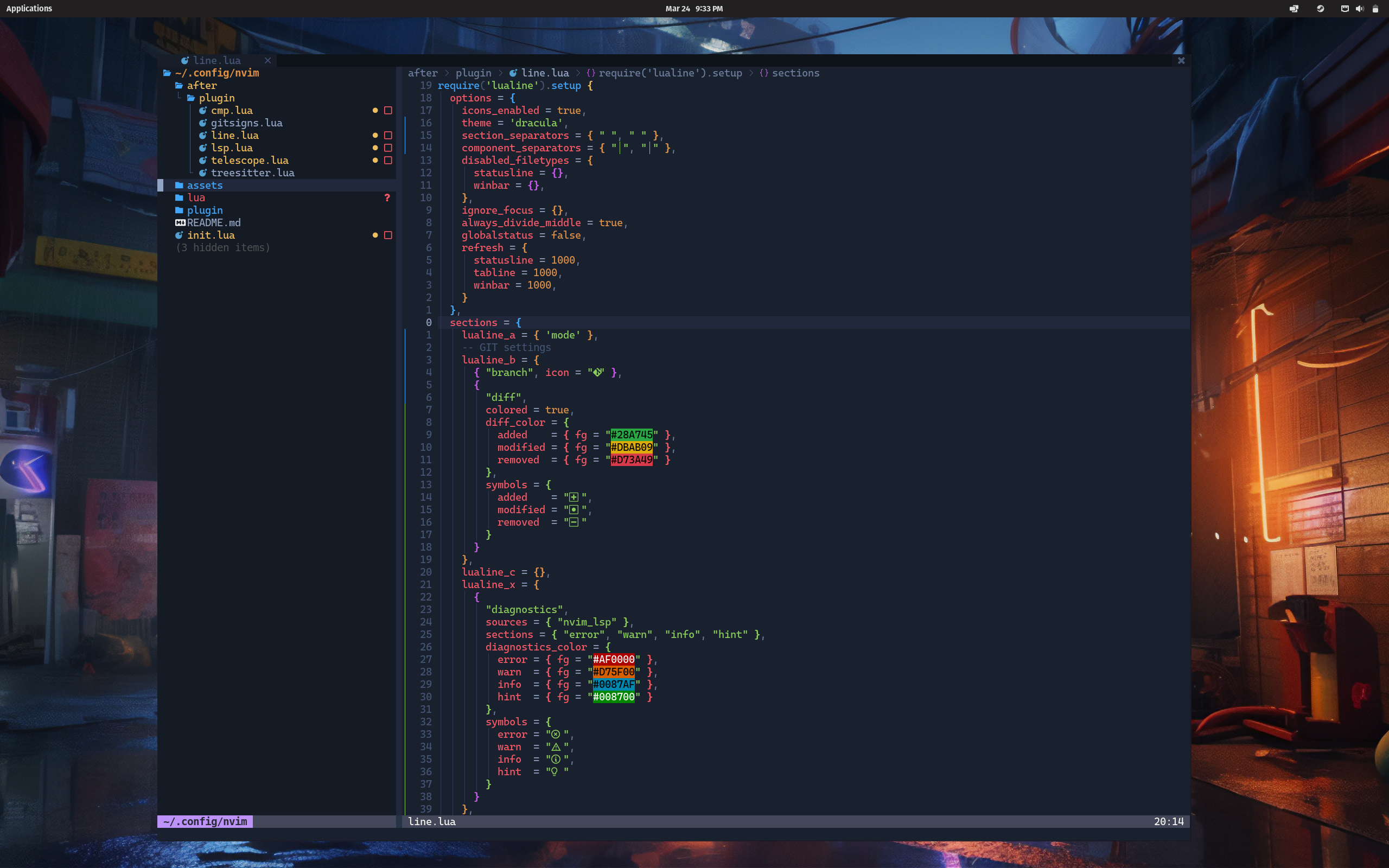1389x868 pixels.
Task: Click the Steam tray icon
Action: [x=1320, y=9]
